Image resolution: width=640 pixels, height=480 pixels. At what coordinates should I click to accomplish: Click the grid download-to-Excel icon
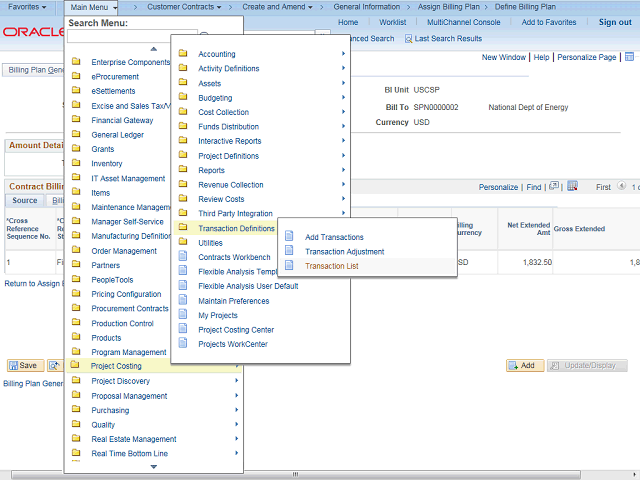[x=572, y=186]
